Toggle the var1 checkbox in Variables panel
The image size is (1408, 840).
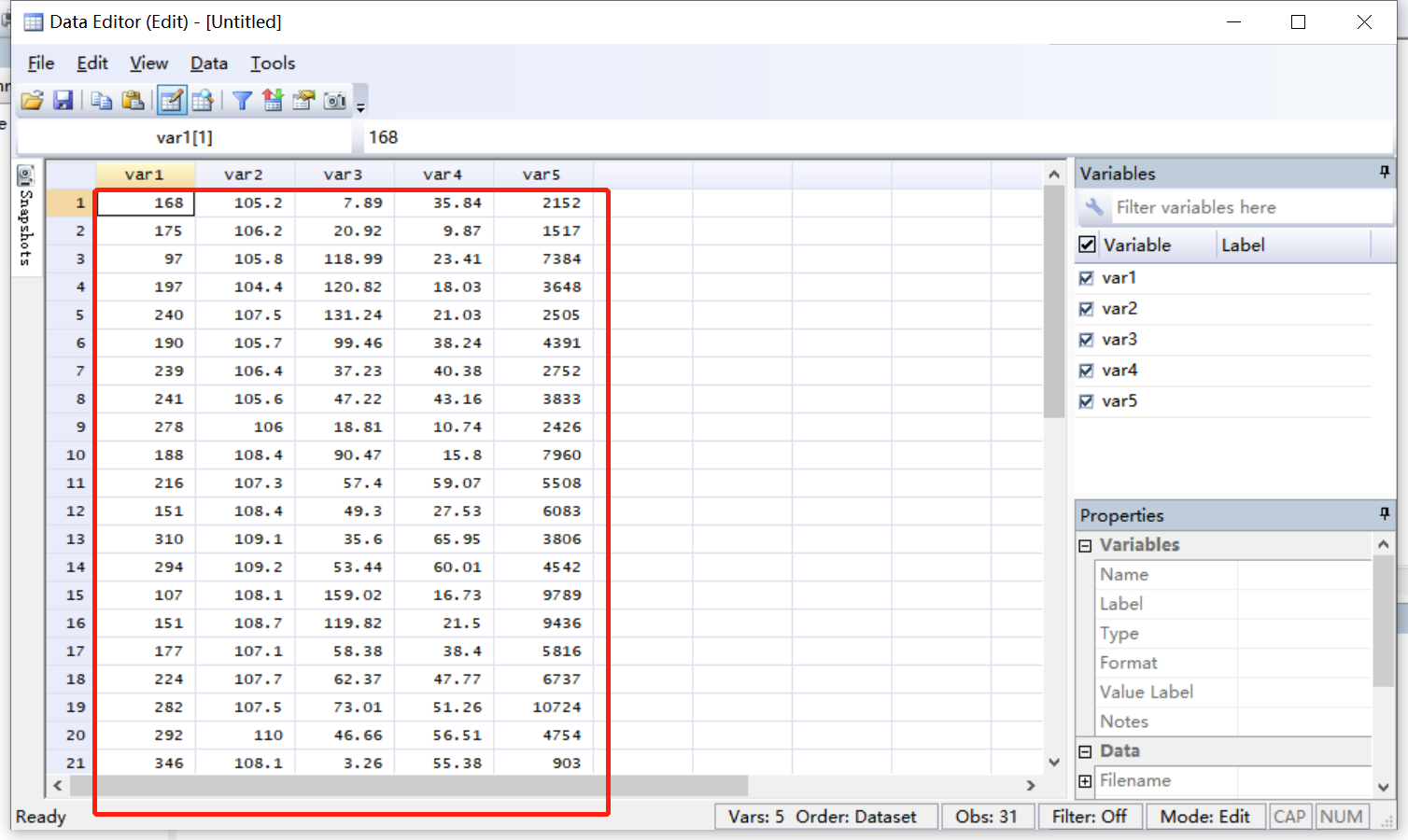click(1087, 277)
